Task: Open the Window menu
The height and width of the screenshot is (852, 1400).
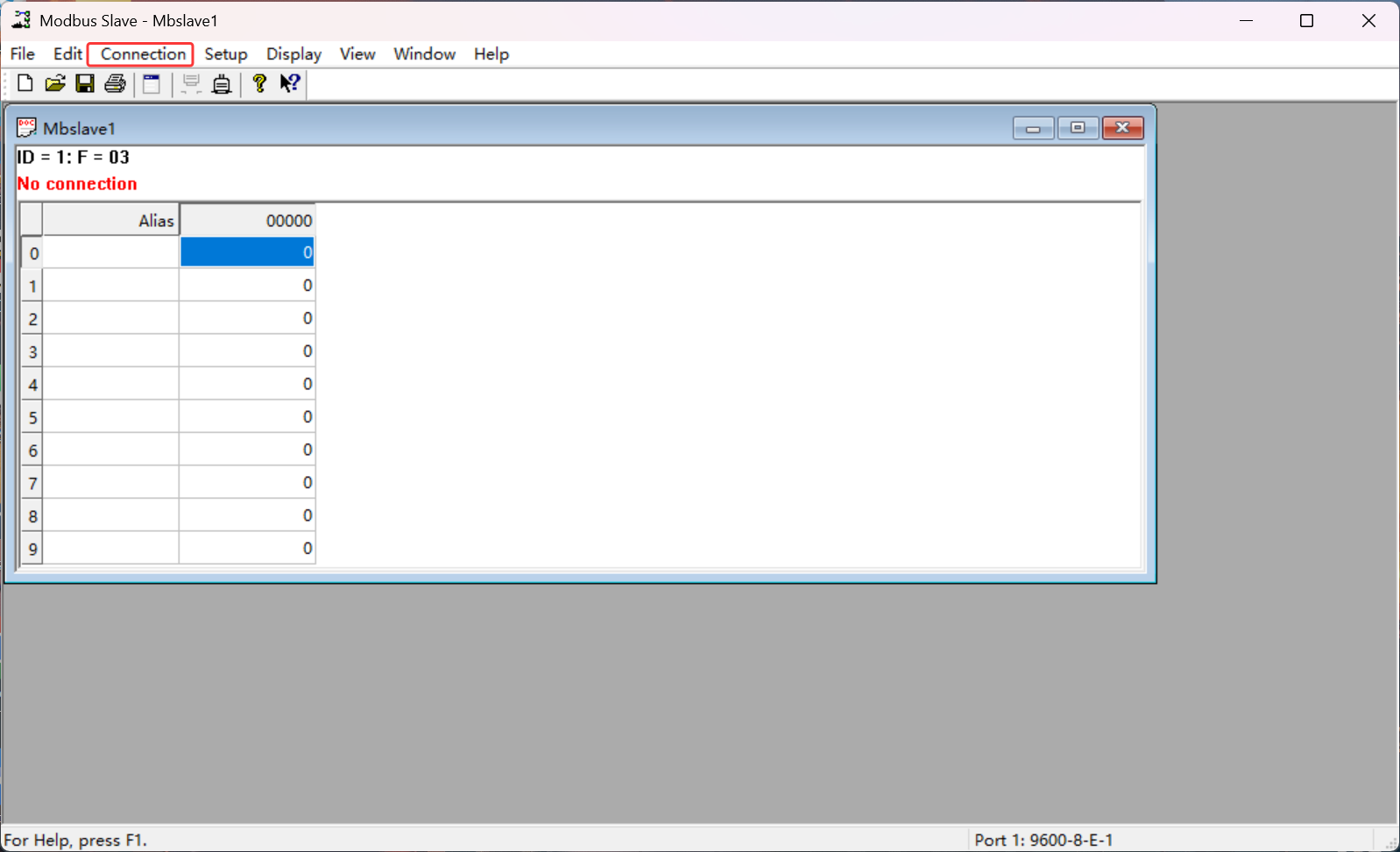Action: [425, 54]
